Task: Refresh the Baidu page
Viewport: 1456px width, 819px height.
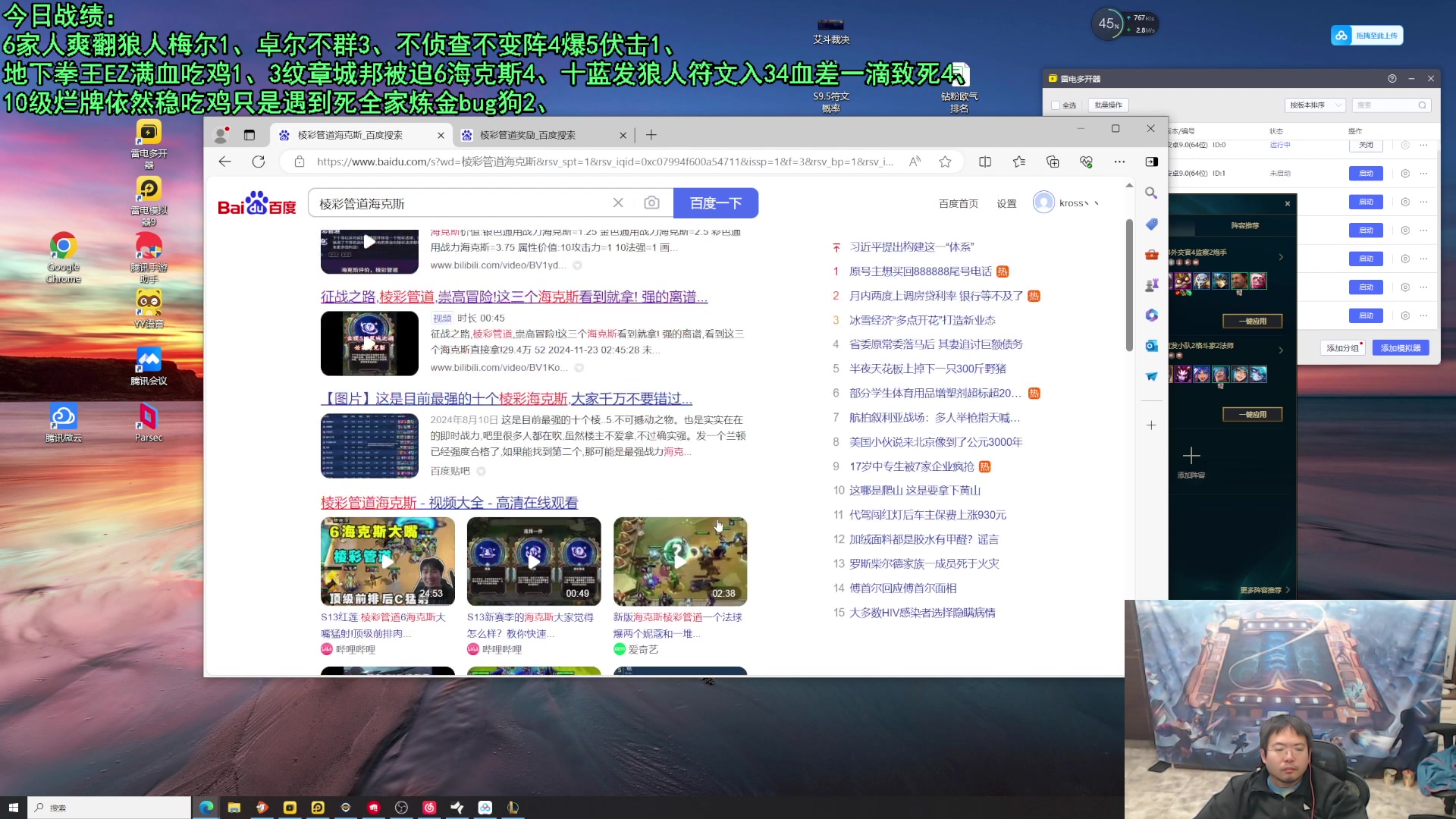Action: 259,162
